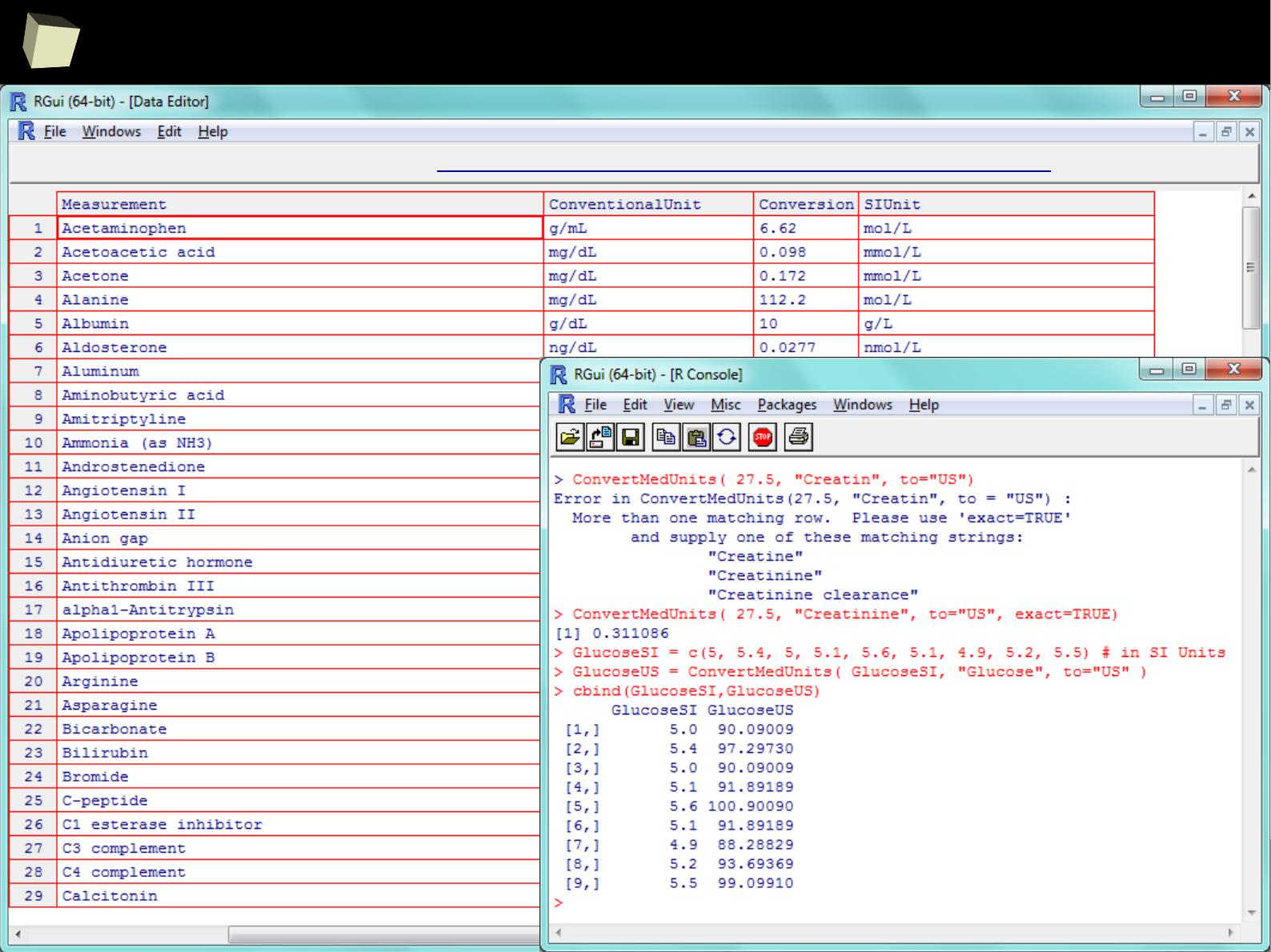Click the 0.311086 output line in console
This screenshot has width=1271, height=952.
611,634
